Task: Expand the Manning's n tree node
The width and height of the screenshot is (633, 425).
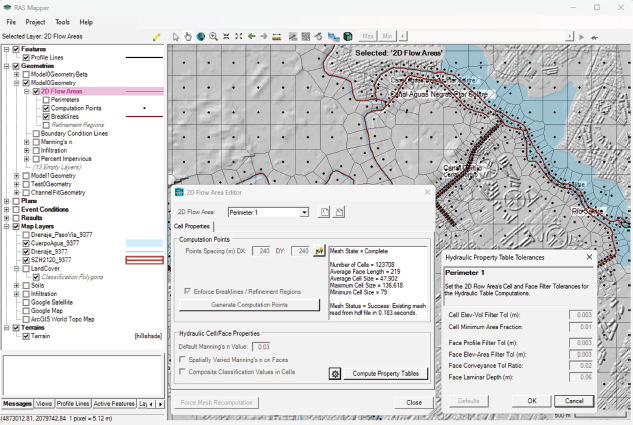Action: (26, 142)
